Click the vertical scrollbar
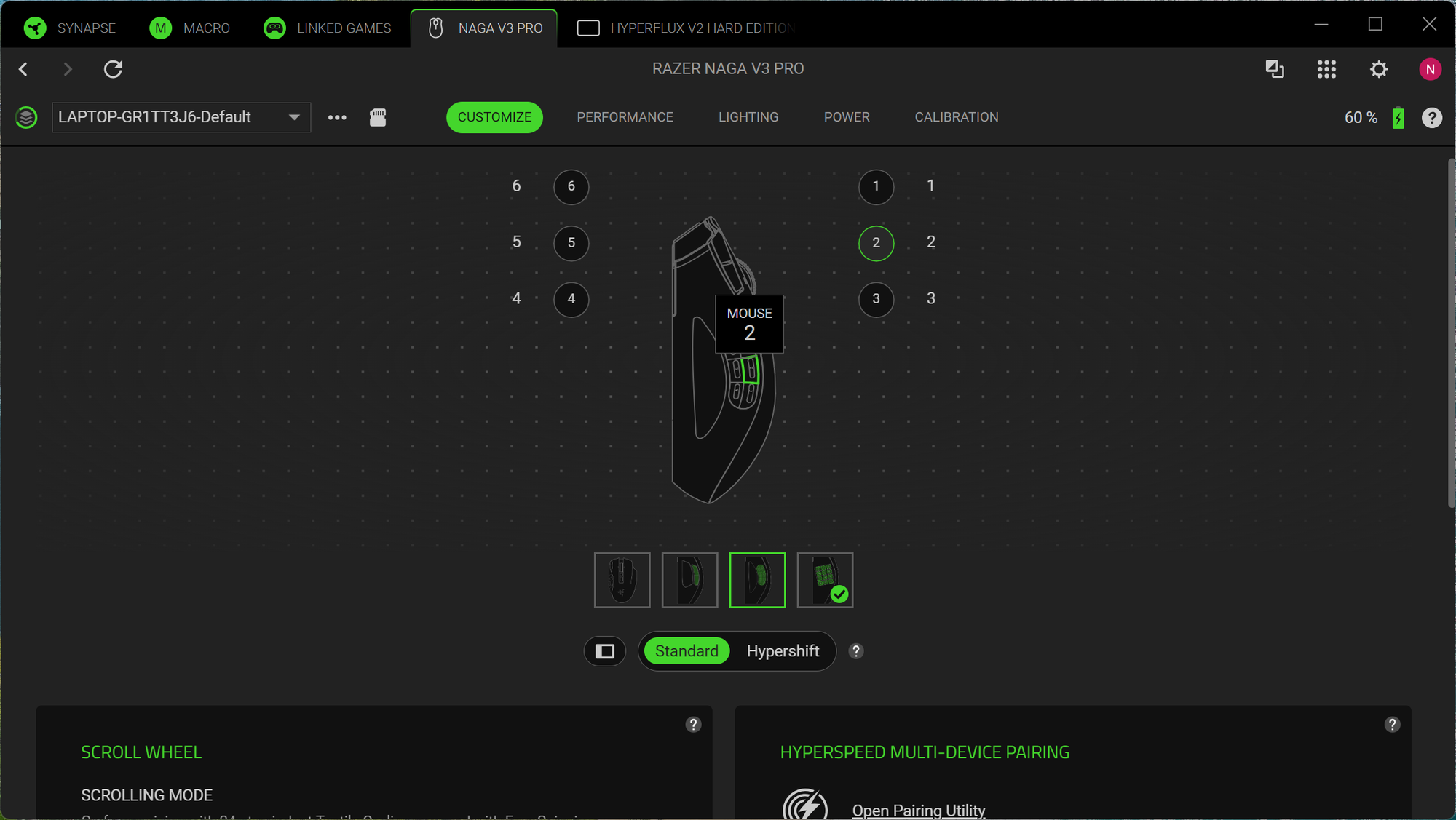Image resolution: width=1456 pixels, height=820 pixels. click(x=1451, y=332)
